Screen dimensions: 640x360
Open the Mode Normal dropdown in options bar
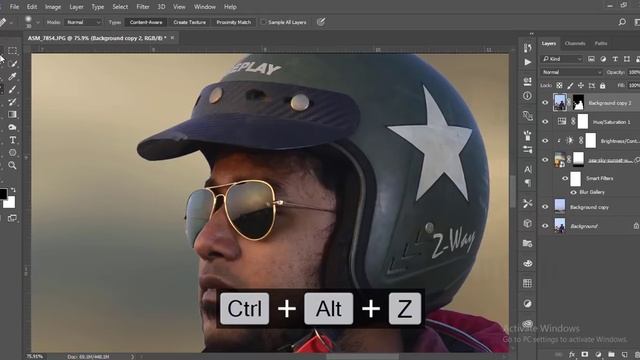coord(83,22)
